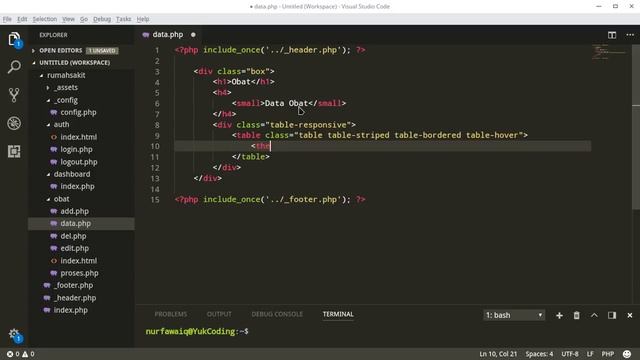Open _header.php in the explorer
This screenshot has height=360, width=640.
pyautogui.click(x=75, y=298)
